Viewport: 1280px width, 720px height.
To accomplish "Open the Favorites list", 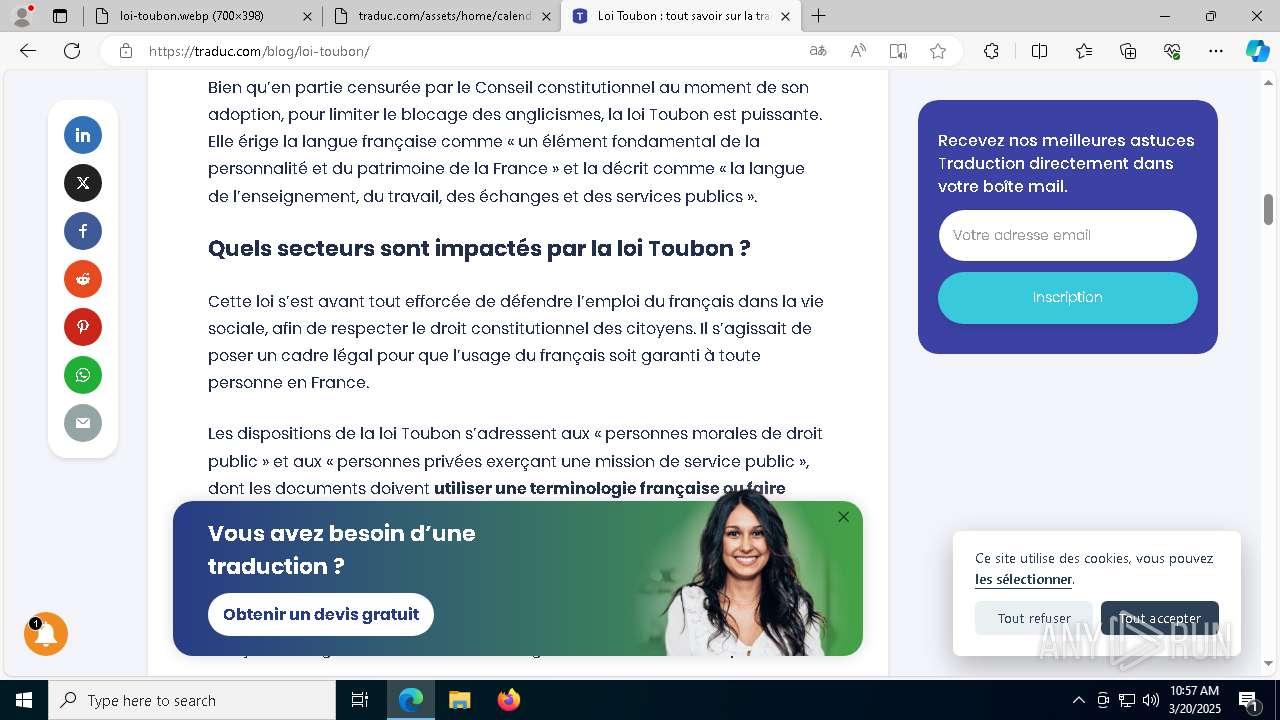I will coord(1084,51).
